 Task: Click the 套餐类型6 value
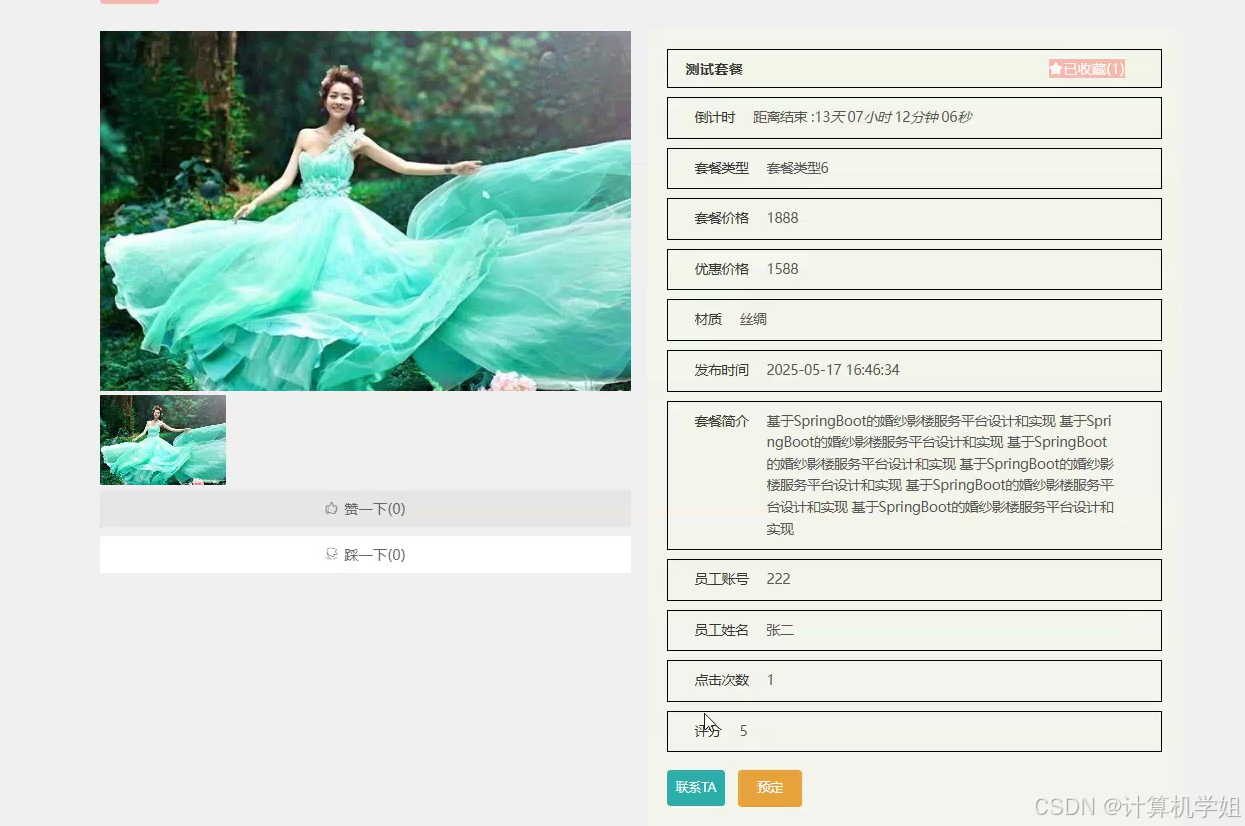click(x=797, y=168)
